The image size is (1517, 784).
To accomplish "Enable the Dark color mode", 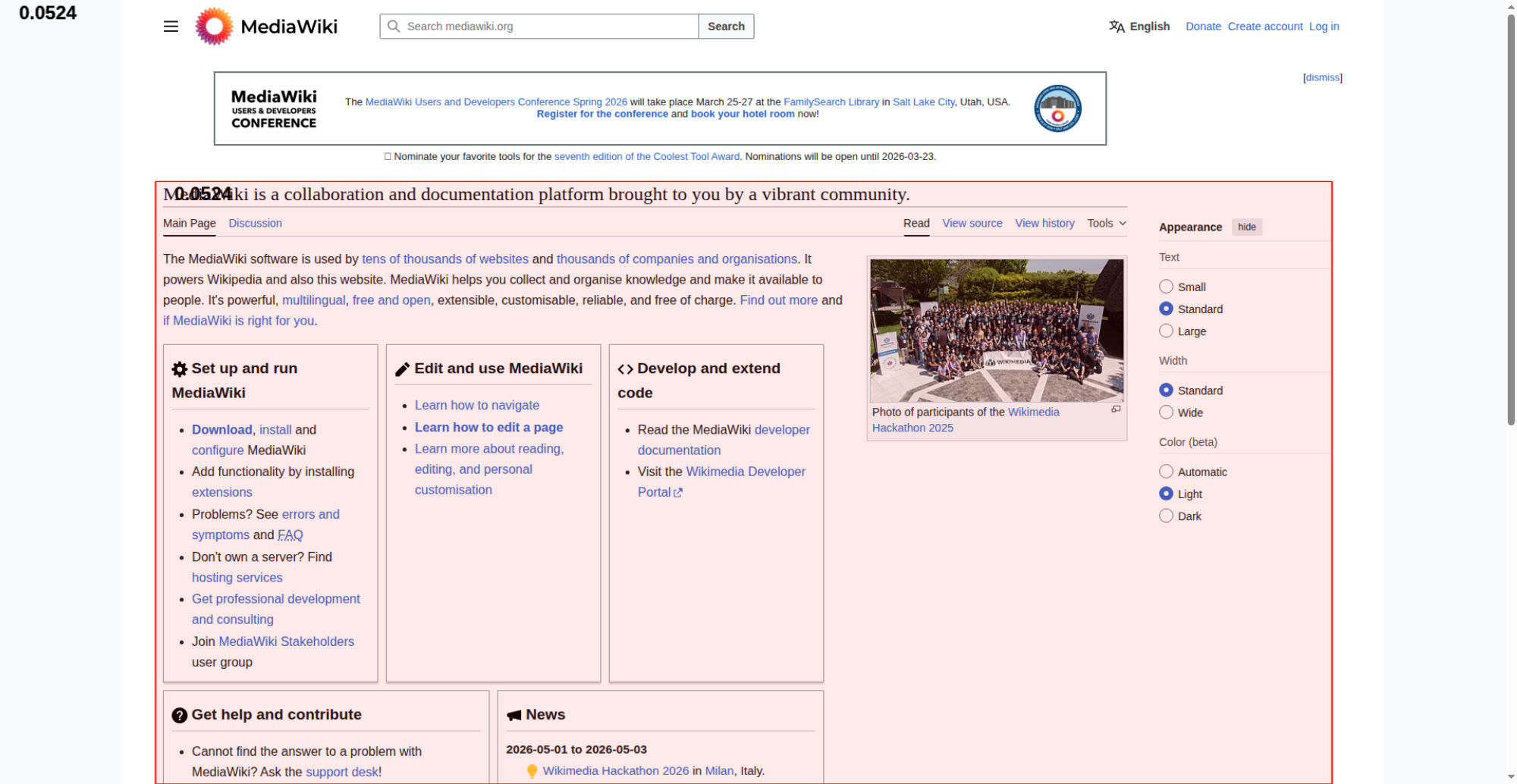I will 1166,516.
